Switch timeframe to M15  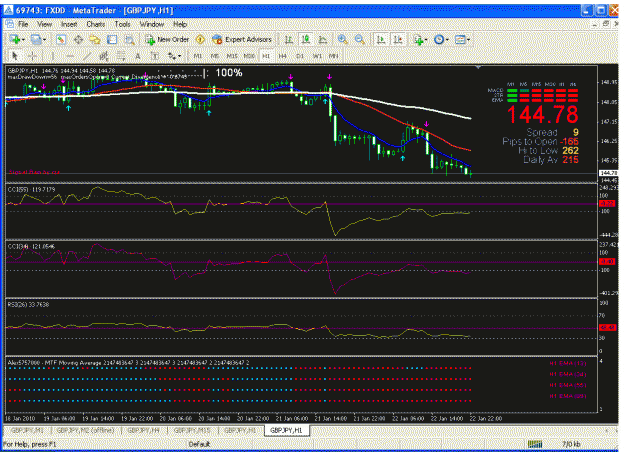[x=232, y=56]
